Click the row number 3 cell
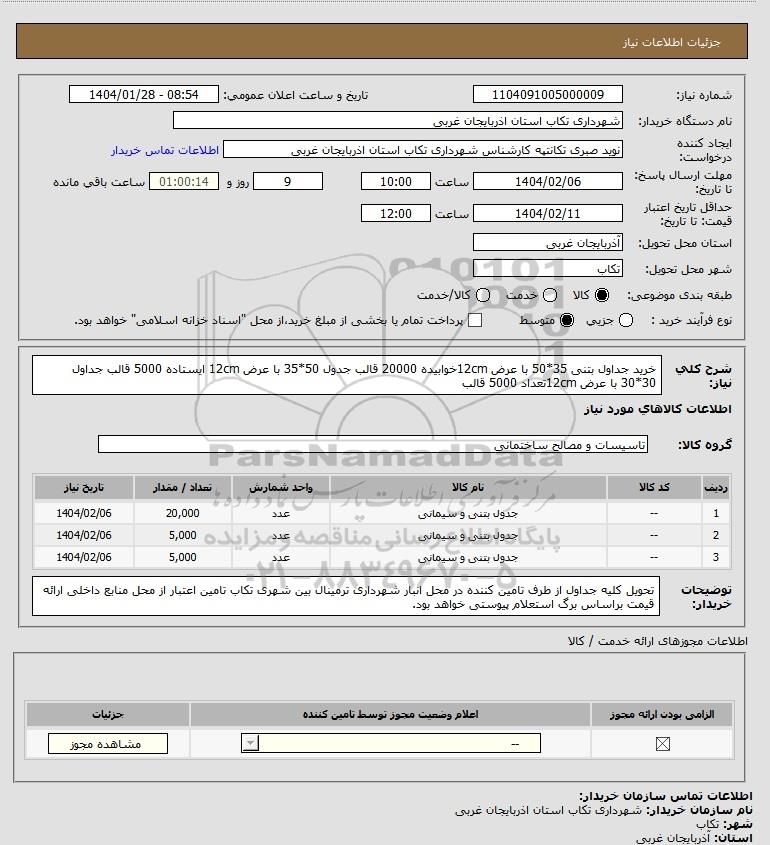The image size is (770, 845). point(716,557)
